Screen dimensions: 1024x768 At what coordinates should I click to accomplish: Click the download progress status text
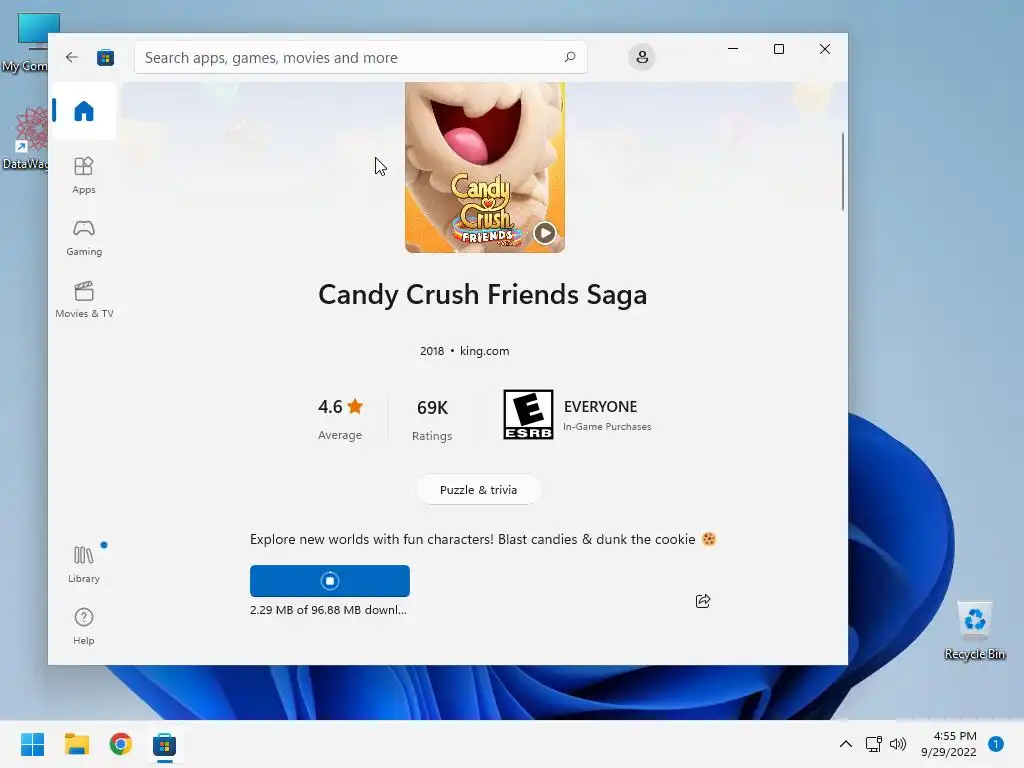pyautogui.click(x=328, y=610)
